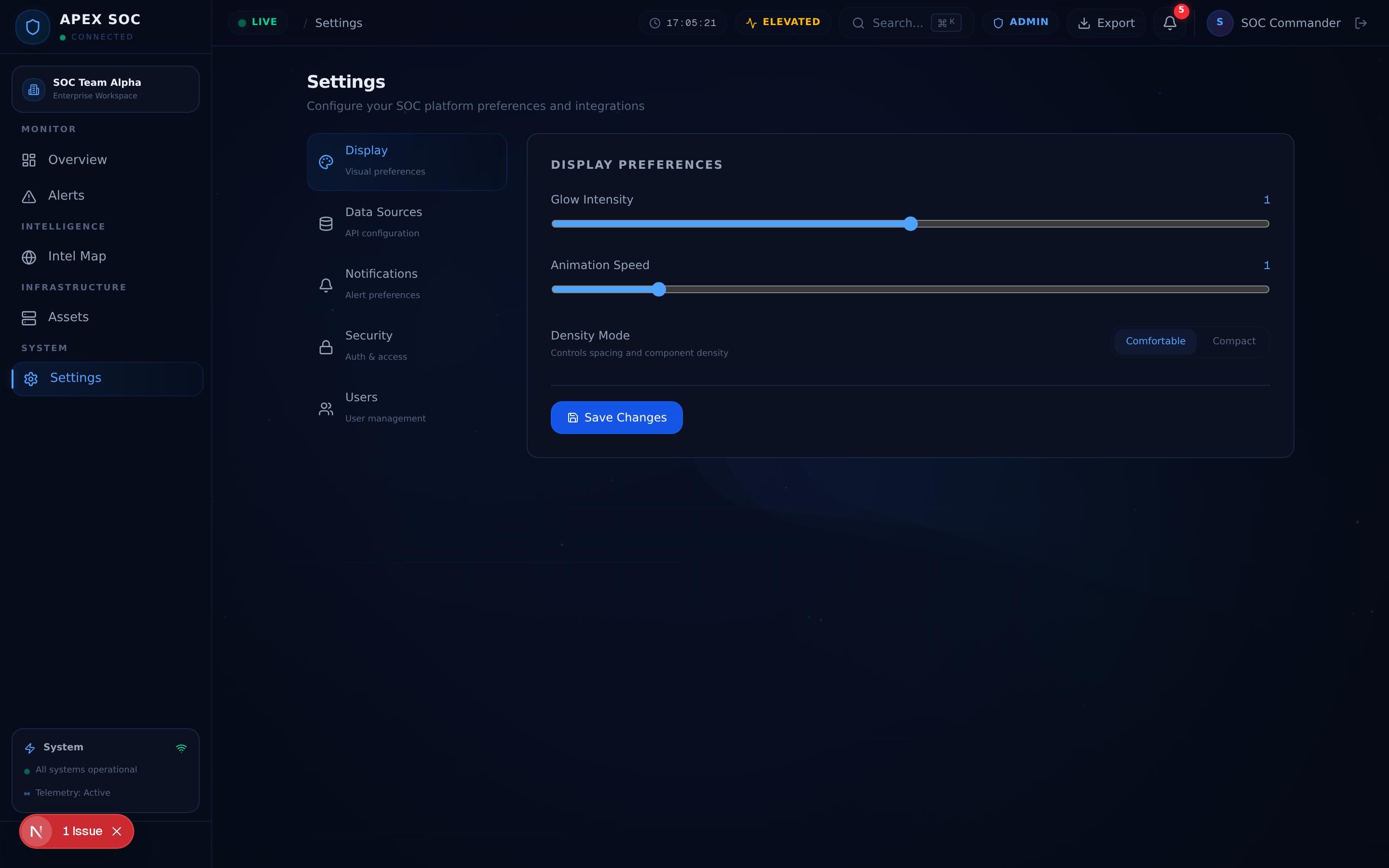The height and width of the screenshot is (868, 1389).
Task: Click the All systems operational text
Action: [x=86, y=770]
